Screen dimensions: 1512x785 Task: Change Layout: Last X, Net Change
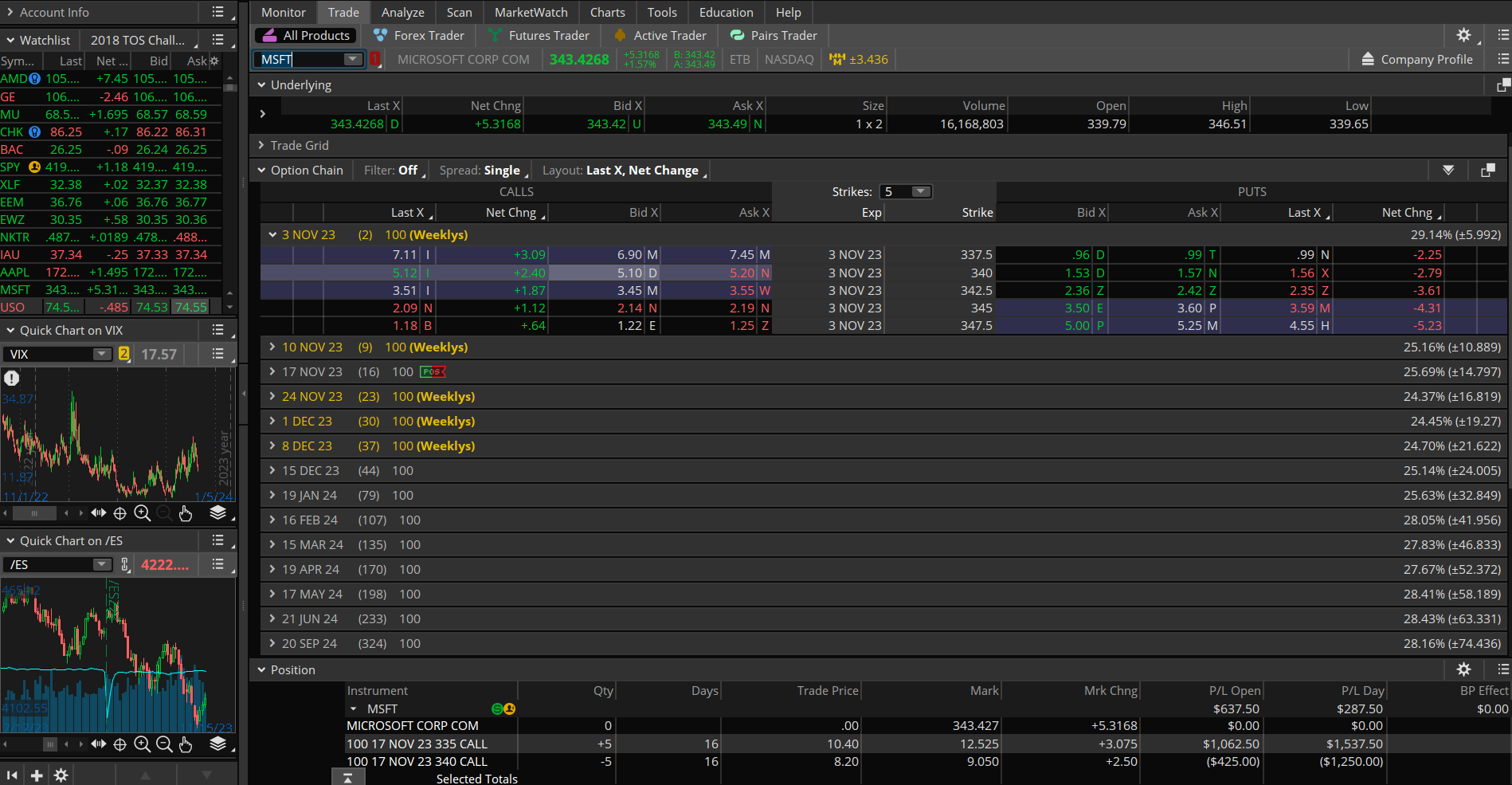tap(623, 170)
